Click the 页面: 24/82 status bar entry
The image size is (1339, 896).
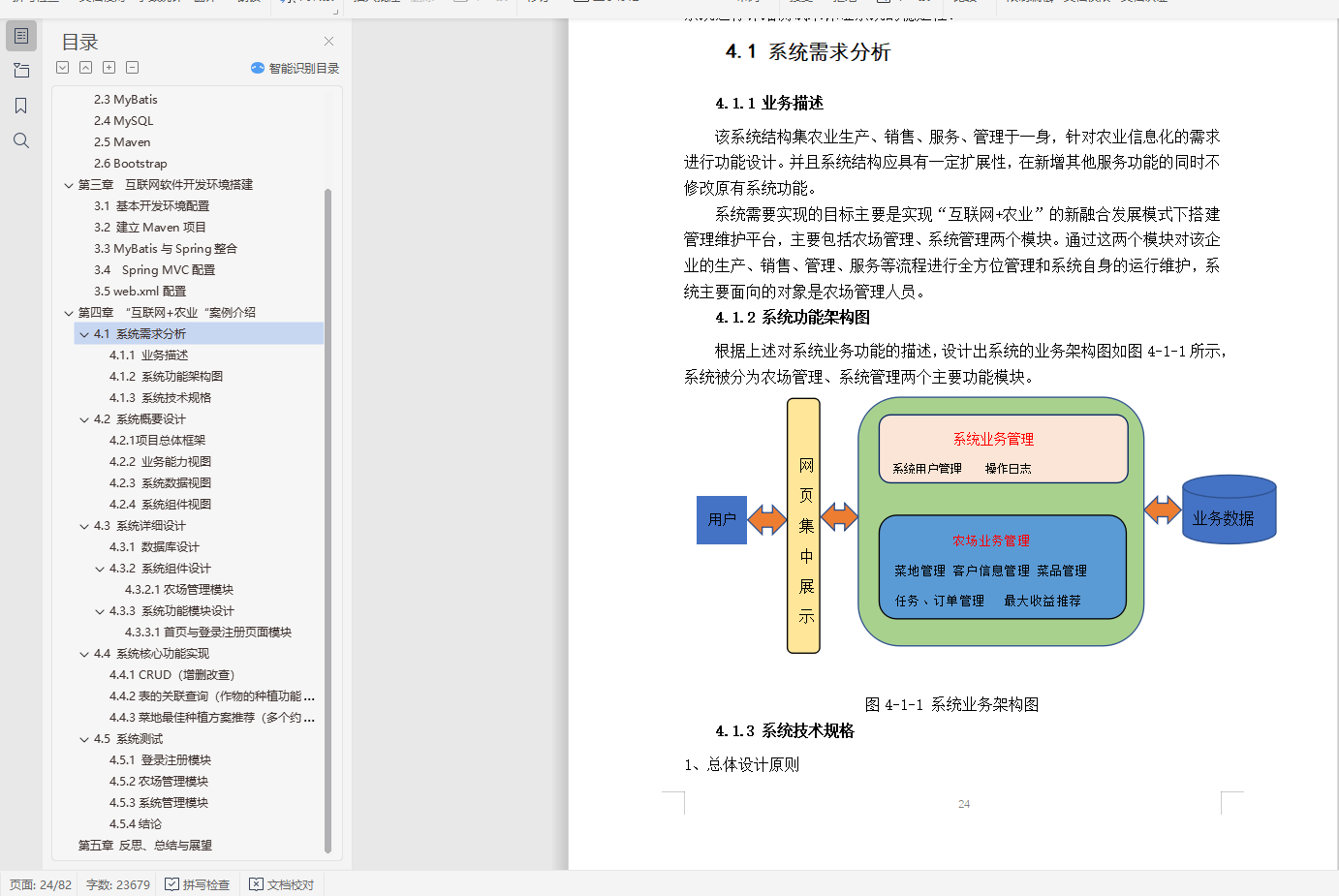(x=41, y=884)
